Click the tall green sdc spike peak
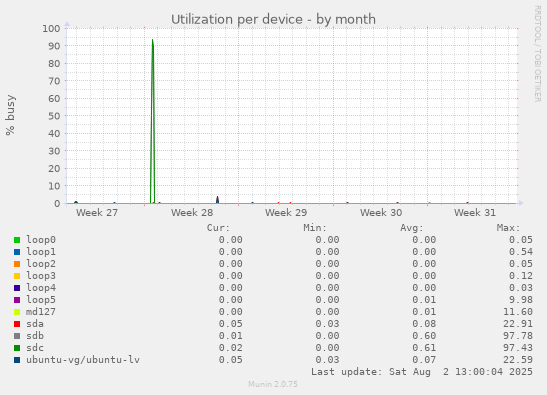This screenshot has height=395, width=547. (152, 40)
